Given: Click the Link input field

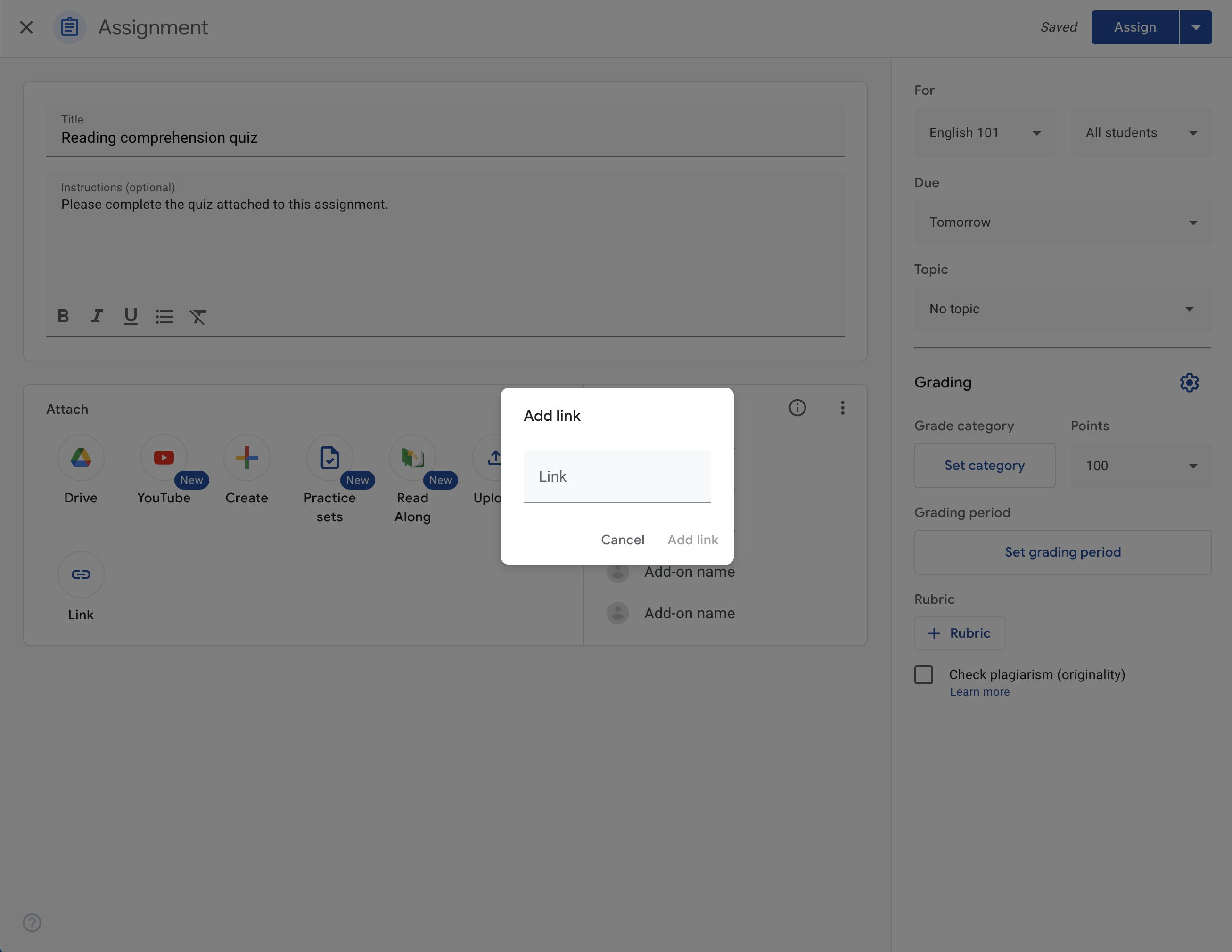Looking at the screenshot, I should point(617,475).
